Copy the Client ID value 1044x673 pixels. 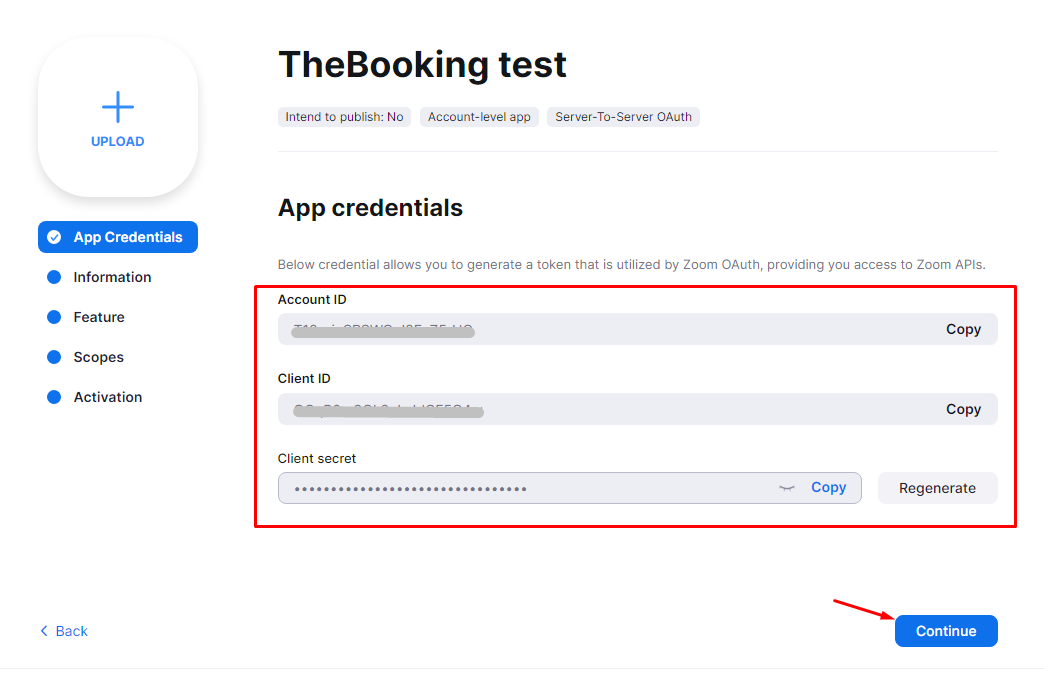coord(963,409)
